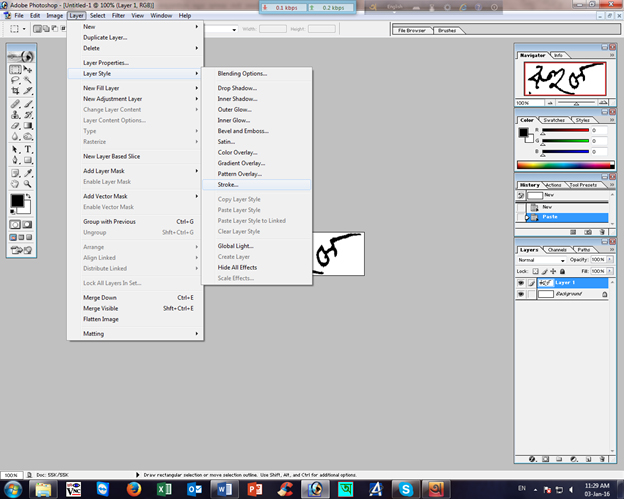The width and height of the screenshot is (624, 499).
Task: Toggle visibility eye of Background layer
Action: point(521,294)
